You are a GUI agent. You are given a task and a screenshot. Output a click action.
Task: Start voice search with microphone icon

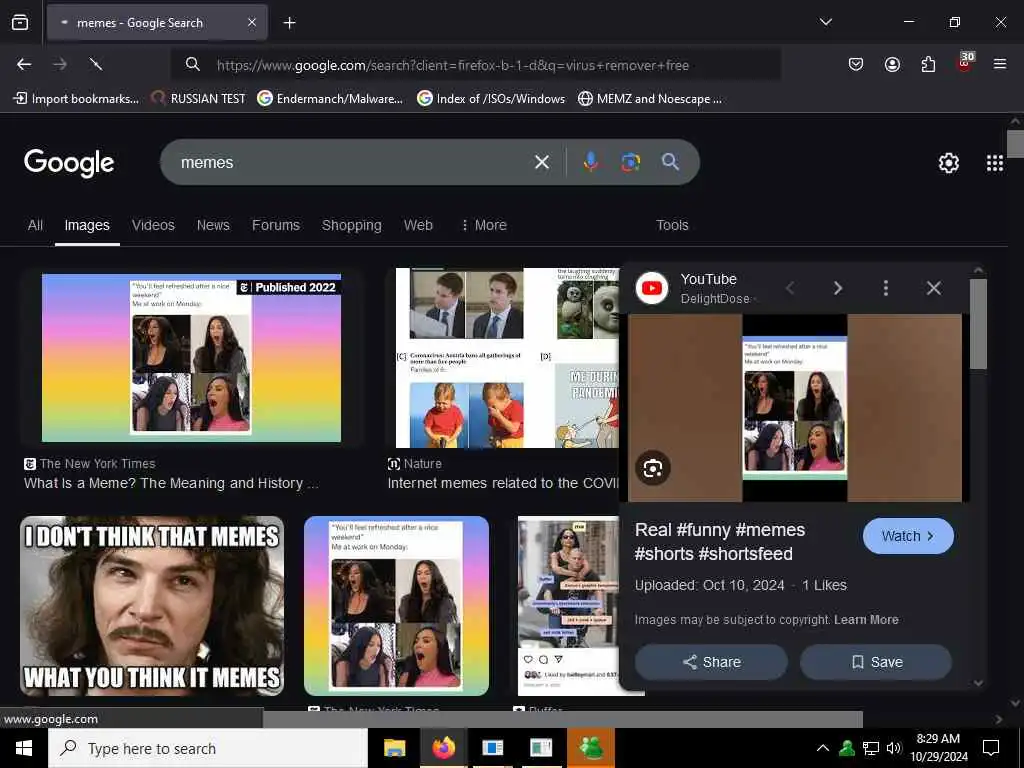pyautogui.click(x=591, y=162)
